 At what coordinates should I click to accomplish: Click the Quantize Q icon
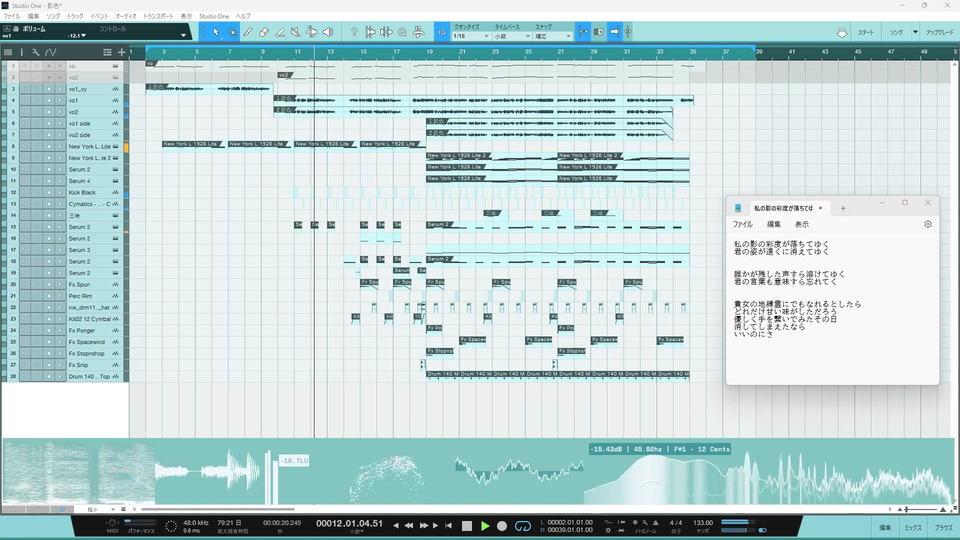coord(402,32)
